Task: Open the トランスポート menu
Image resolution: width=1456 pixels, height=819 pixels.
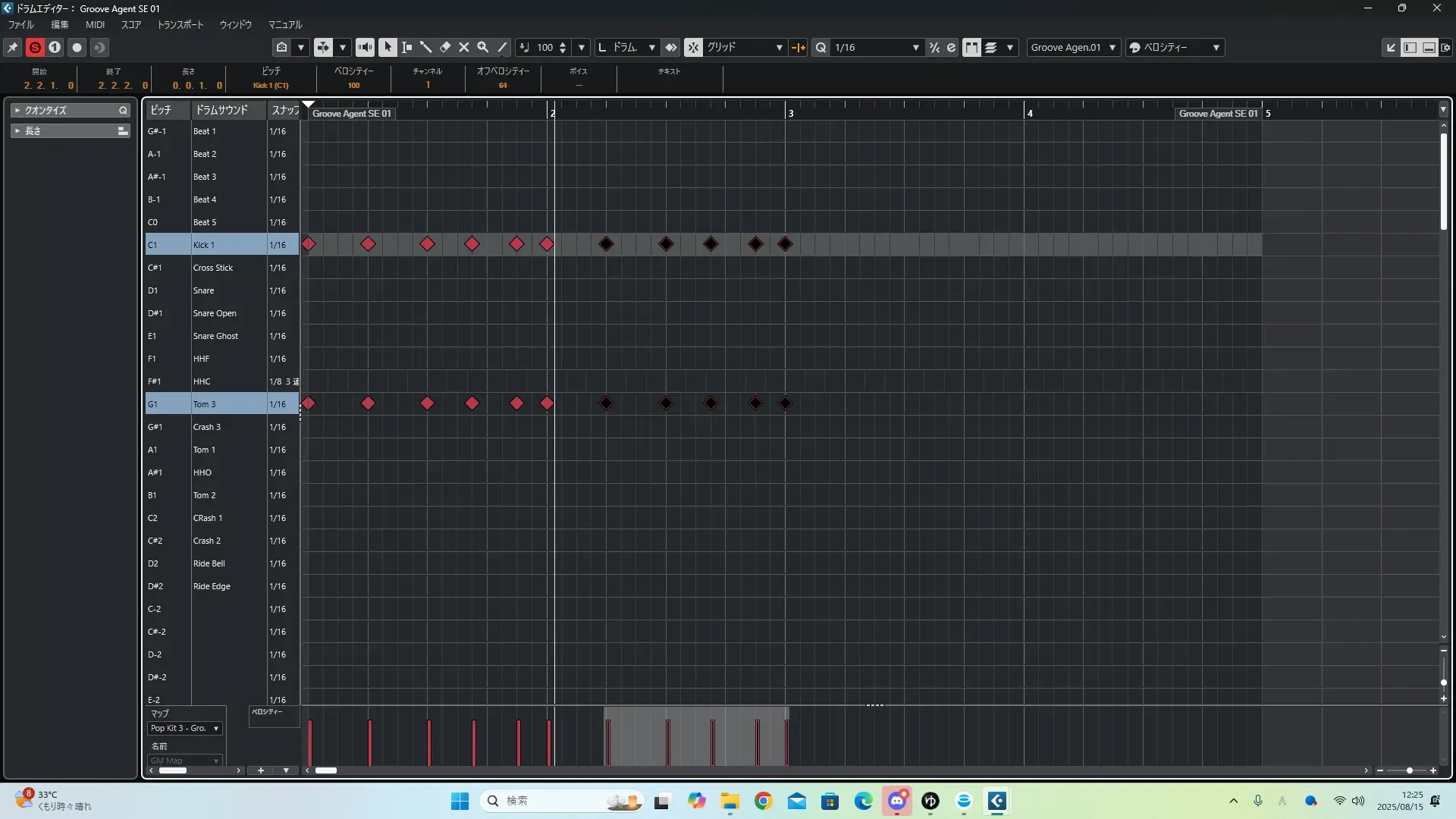Action: click(x=180, y=24)
